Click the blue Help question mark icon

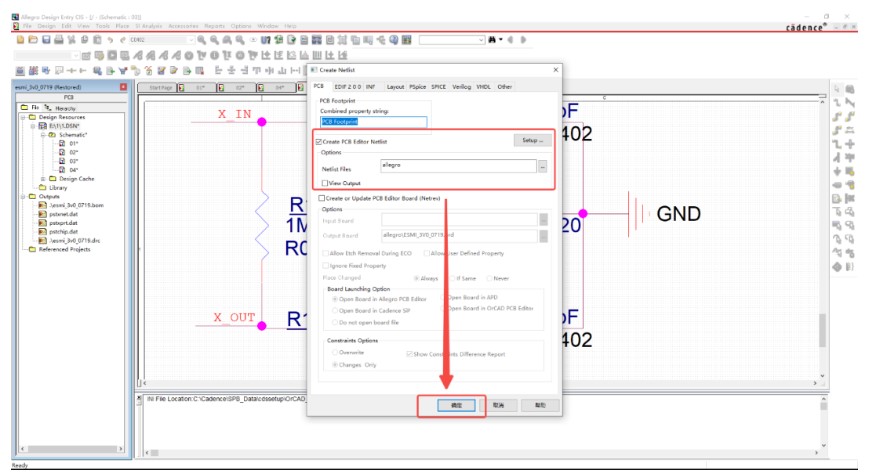click(x=394, y=39)
